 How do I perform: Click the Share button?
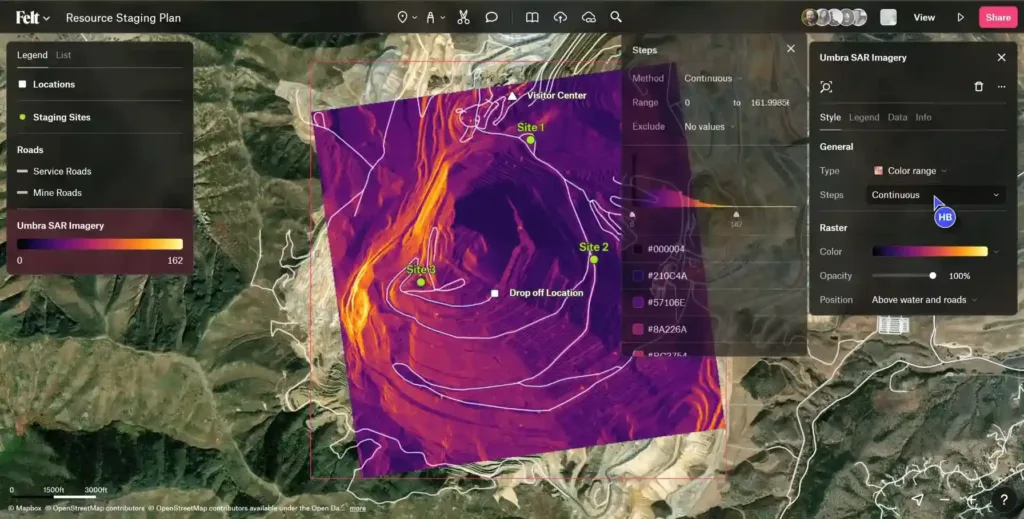998,18
